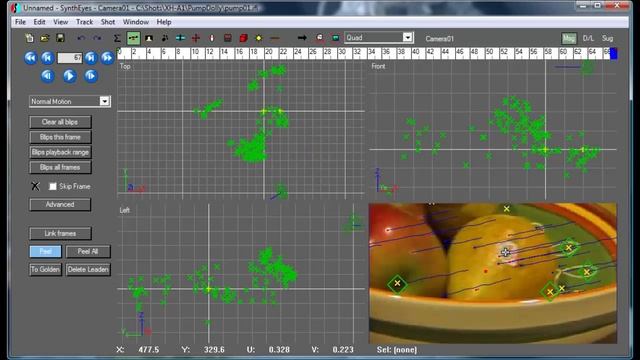Save the scene with the floppy icon
Viewport: 640px width, 360px height.
pos(60,38)
